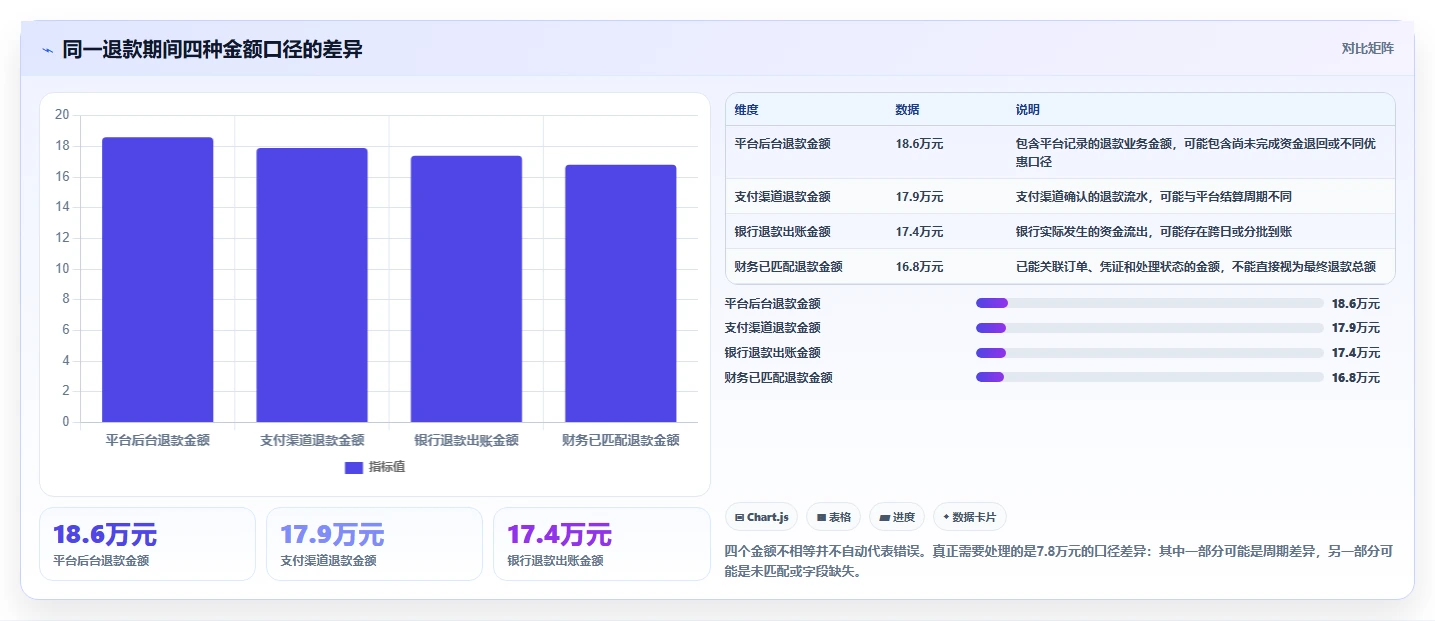Click the lightning icon beside the title
This screenshot has height=621, width=1435.
click(47, 50)
